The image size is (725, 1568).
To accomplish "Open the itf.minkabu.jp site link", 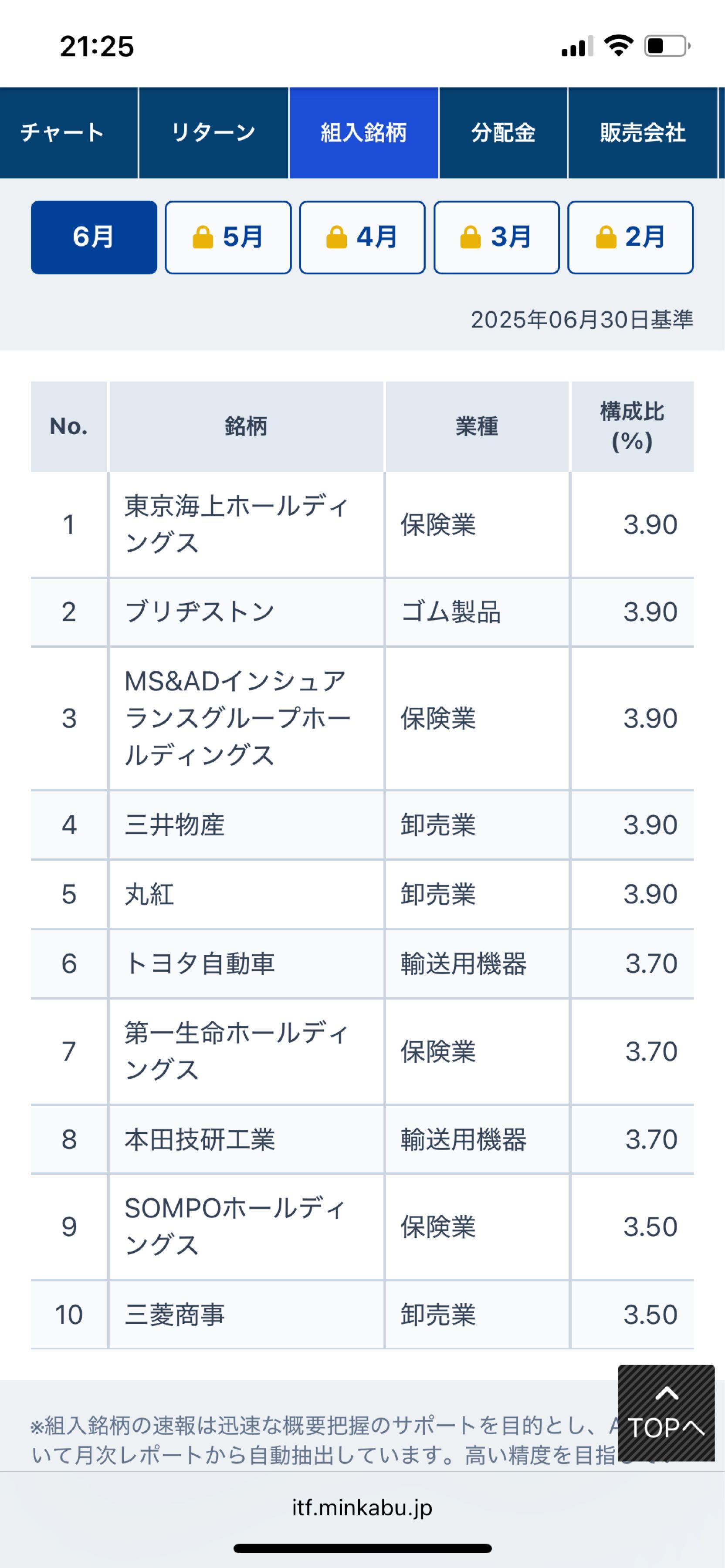I will pos(362,1508).
